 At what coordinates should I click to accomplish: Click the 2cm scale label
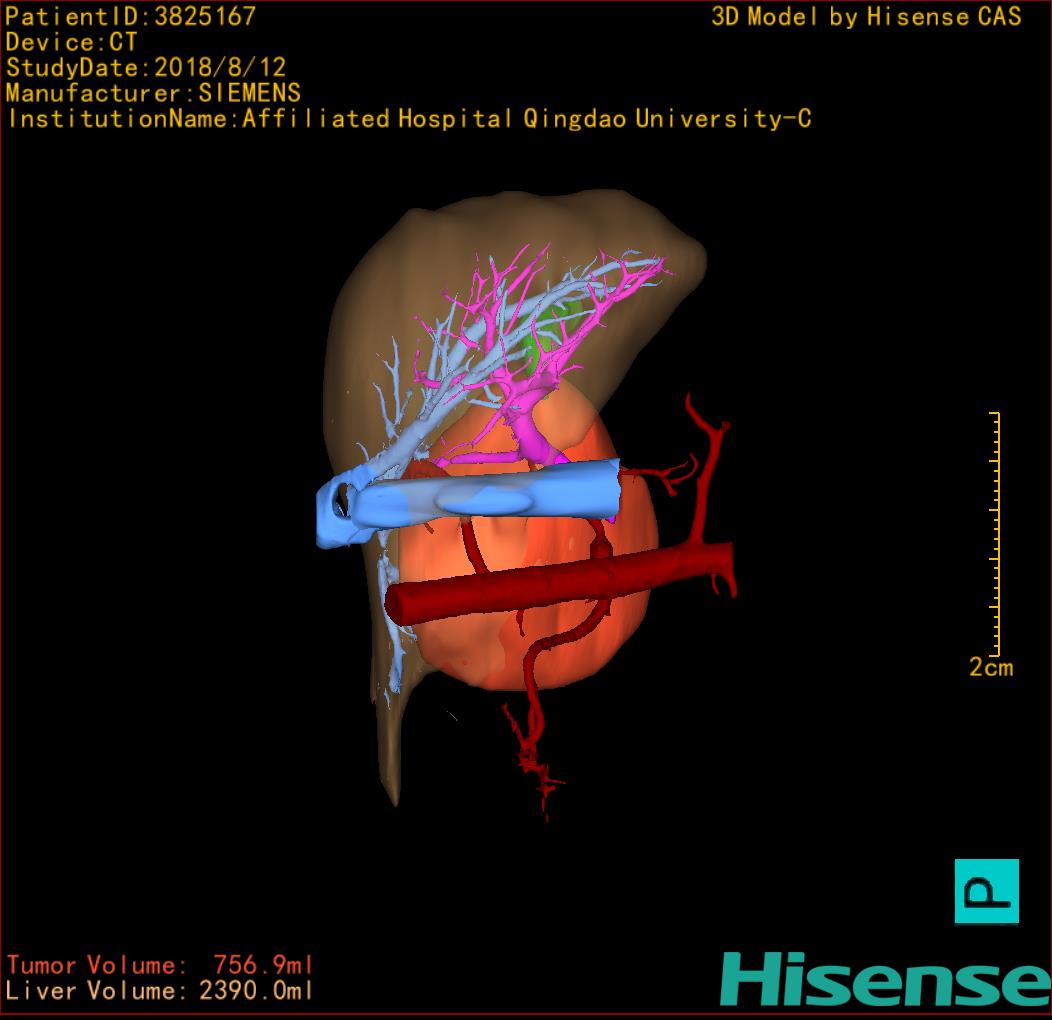[991, 667]
